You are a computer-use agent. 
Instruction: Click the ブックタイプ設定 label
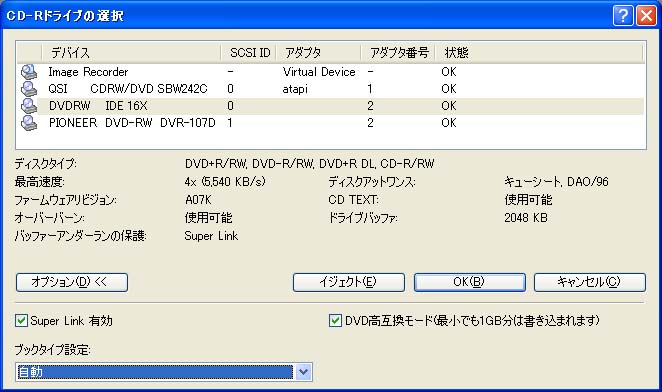pos(52,350)
